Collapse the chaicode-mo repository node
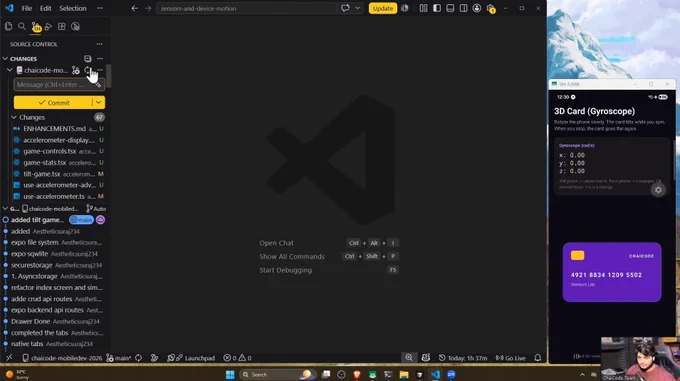 [10, 70]
